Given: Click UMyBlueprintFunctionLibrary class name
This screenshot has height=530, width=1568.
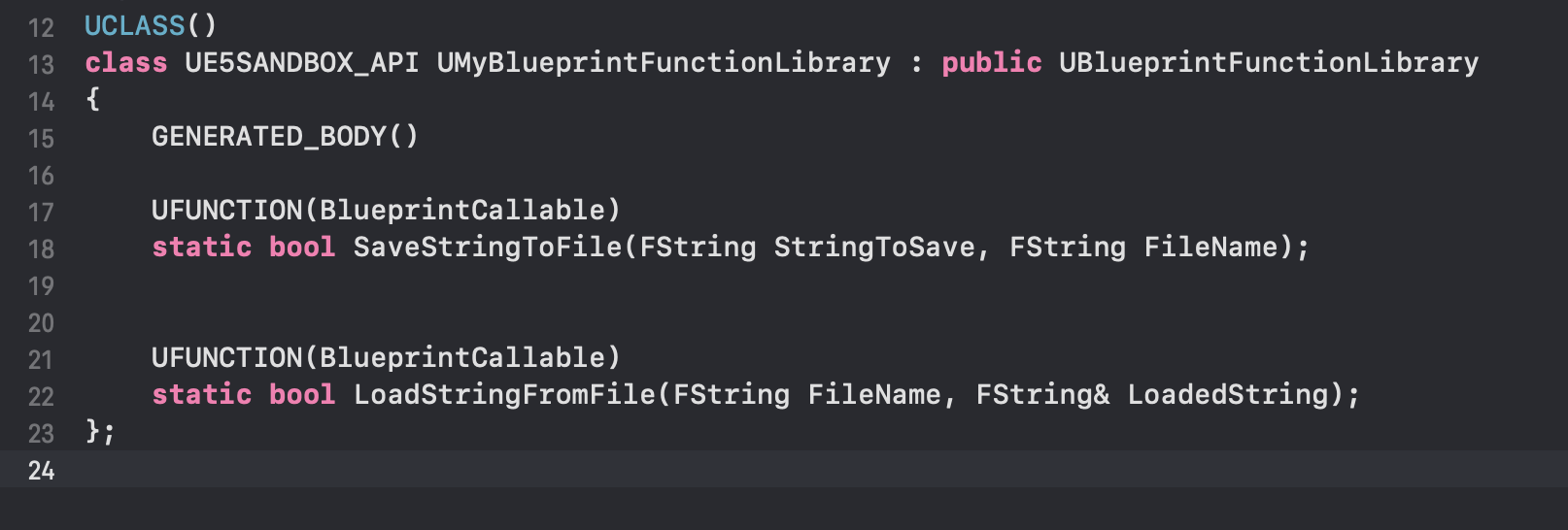Looking at the screenshot, I should click(664, 63).
